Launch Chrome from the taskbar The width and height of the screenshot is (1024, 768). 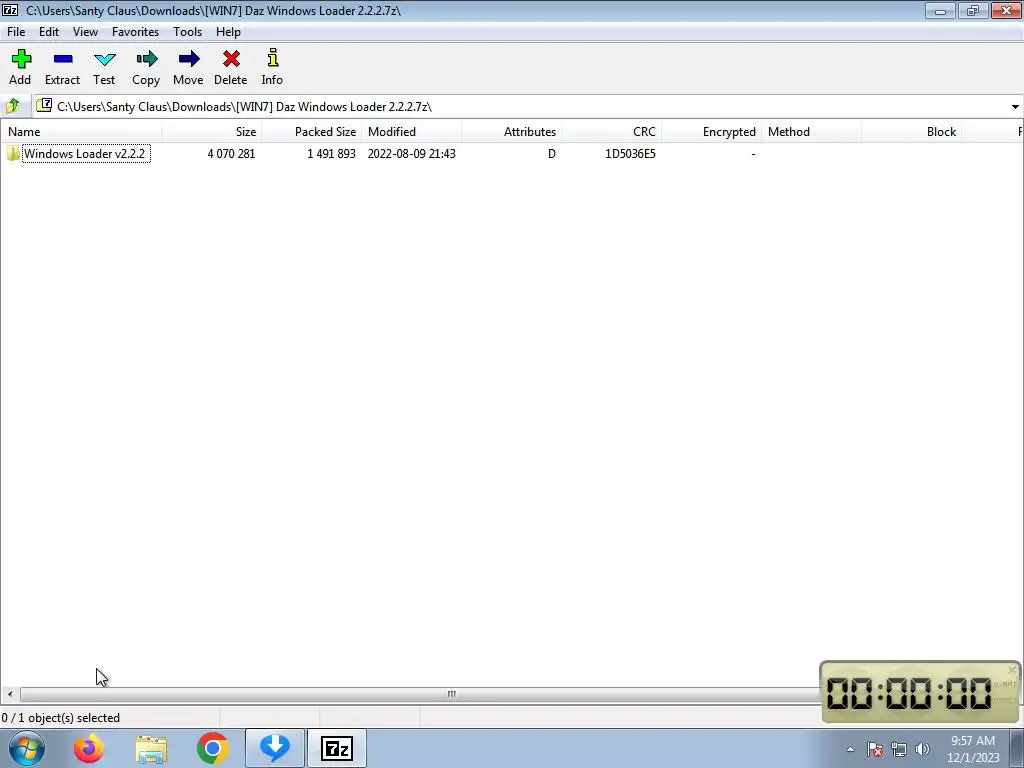click(212, 748)
